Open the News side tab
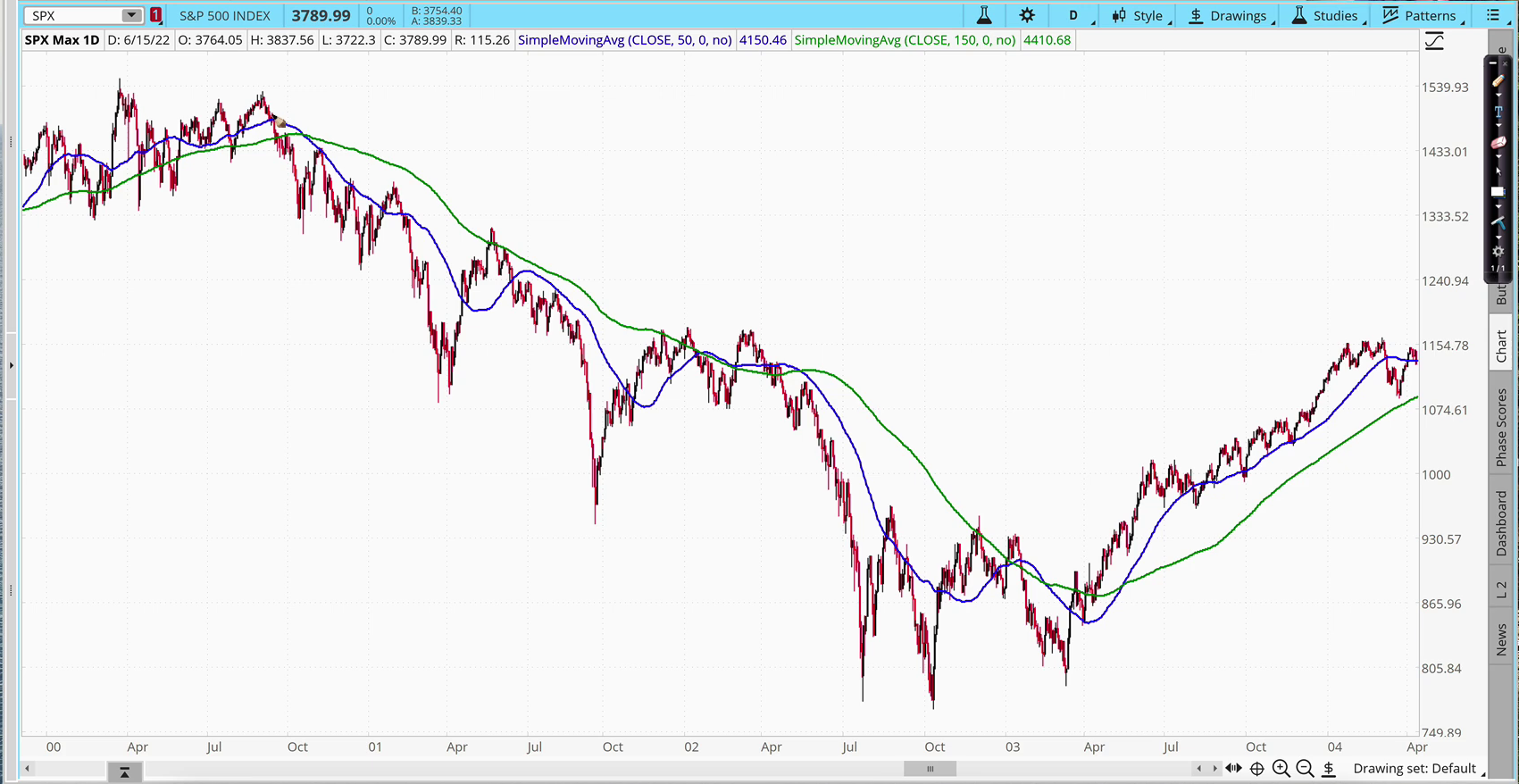Screen dimensions: 1519x784 coord(1501,639)
